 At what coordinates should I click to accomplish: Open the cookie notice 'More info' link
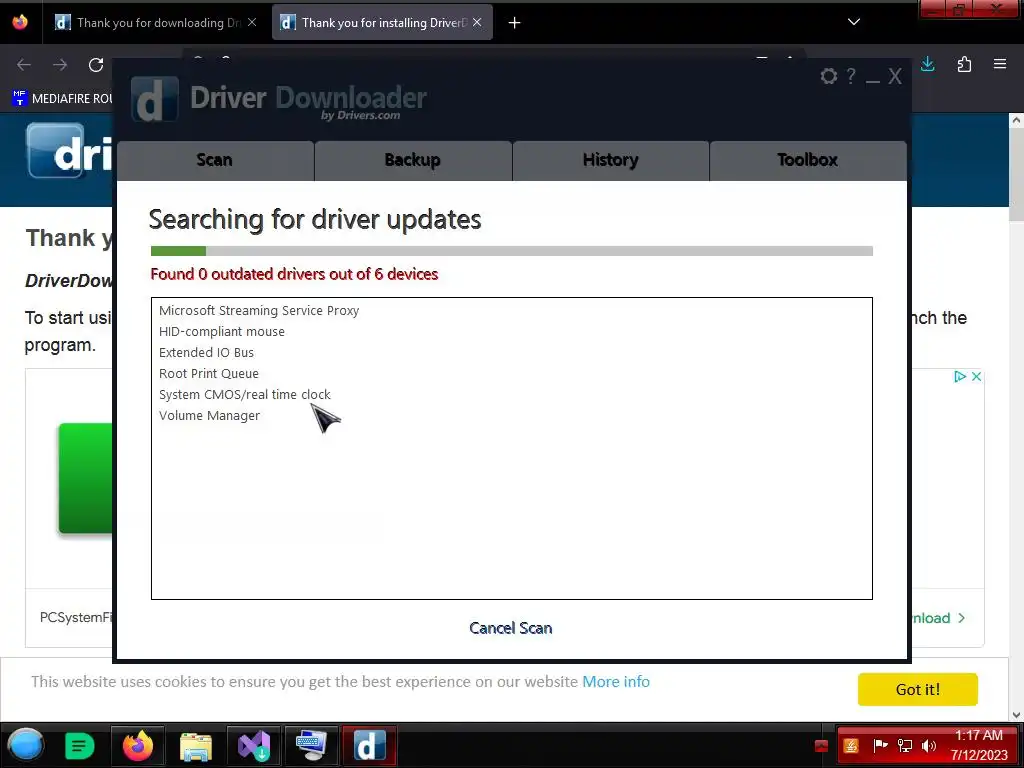pyautogui.click(x=616, y=682)
